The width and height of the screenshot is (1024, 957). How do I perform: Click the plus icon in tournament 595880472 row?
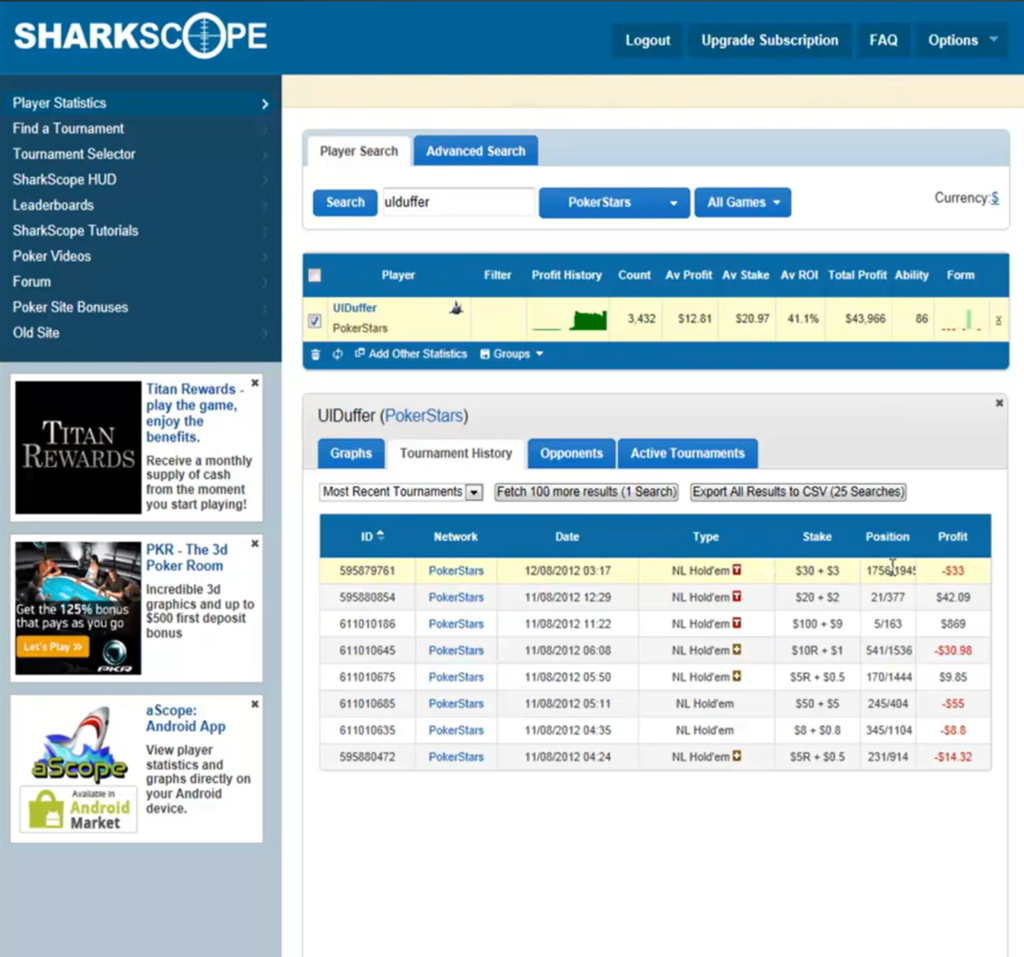point(737,756)
